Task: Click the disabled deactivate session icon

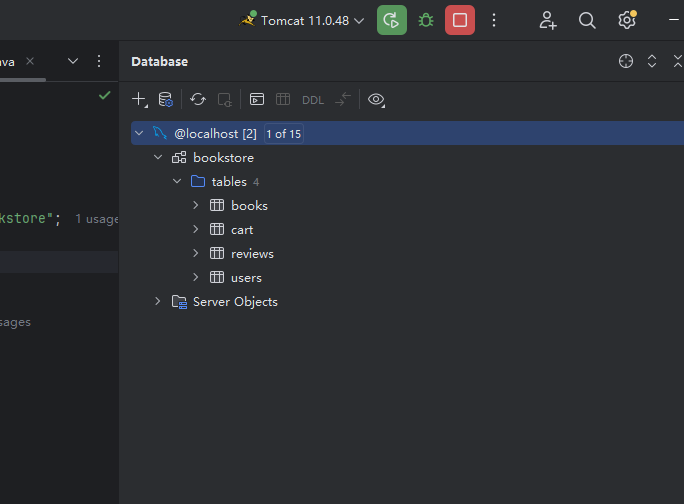Action: pyautogui.click(x=224, y=99)
